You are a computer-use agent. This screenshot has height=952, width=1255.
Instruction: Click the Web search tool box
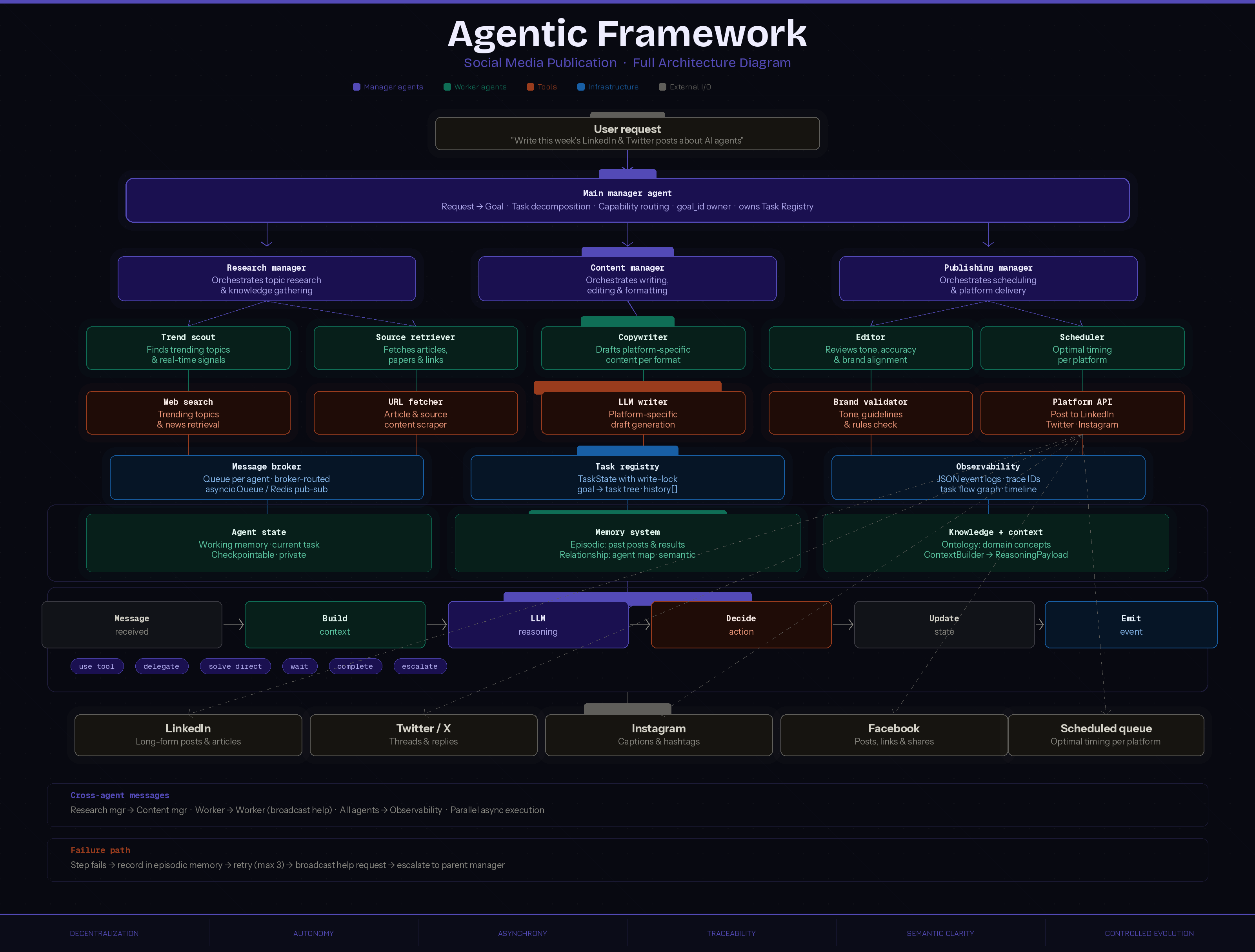[x=188, y=413]
